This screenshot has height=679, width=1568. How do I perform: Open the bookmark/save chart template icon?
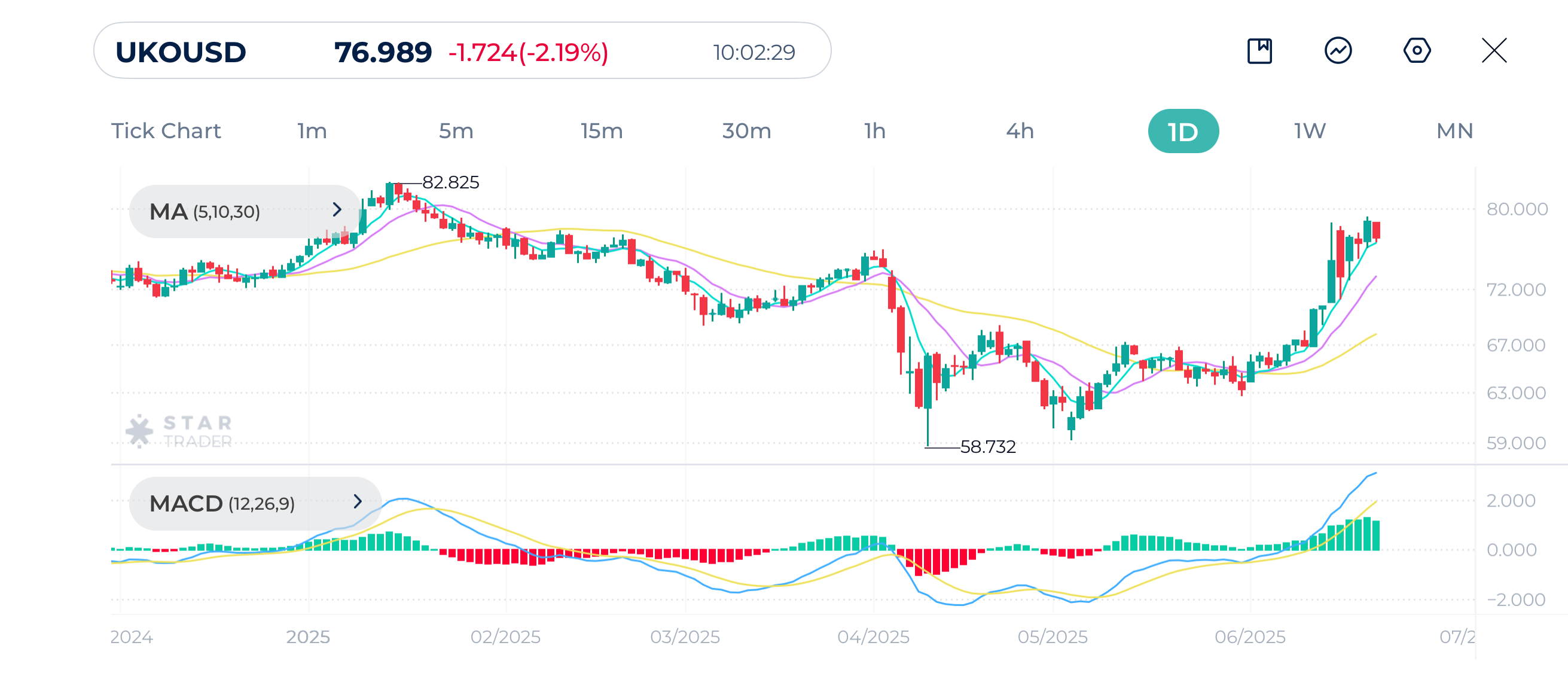coord(1259,52)
